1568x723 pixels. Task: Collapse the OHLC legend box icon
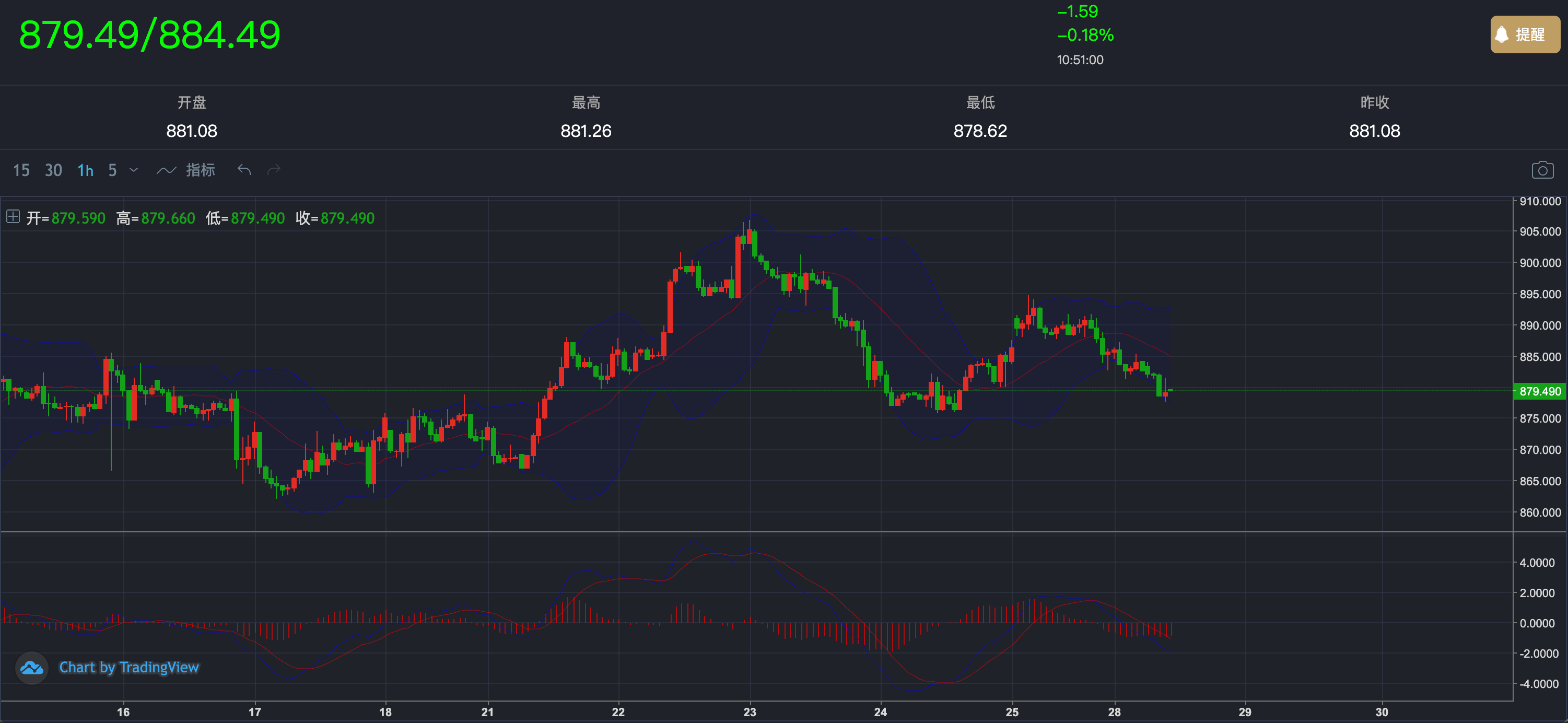pyautogui.click(x=13, y=217)
